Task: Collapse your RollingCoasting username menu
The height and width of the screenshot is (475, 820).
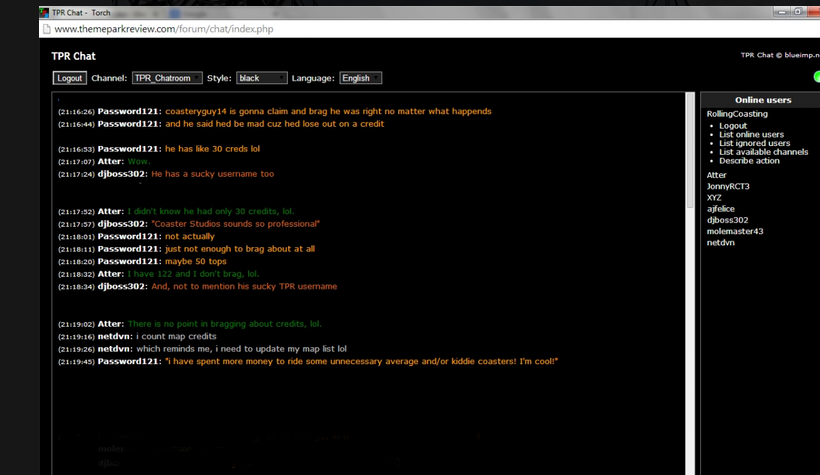Action: (x=737, y=114)
